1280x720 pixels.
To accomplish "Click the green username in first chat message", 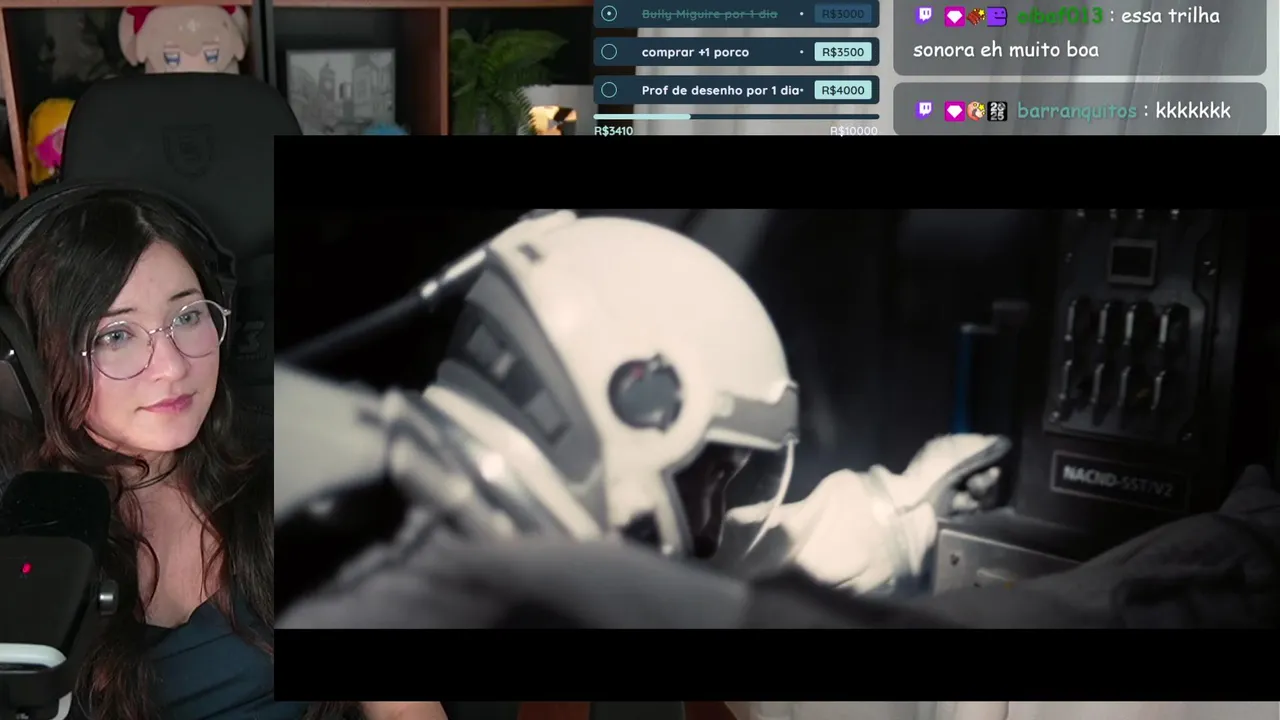I will (x=1060, y=16).
